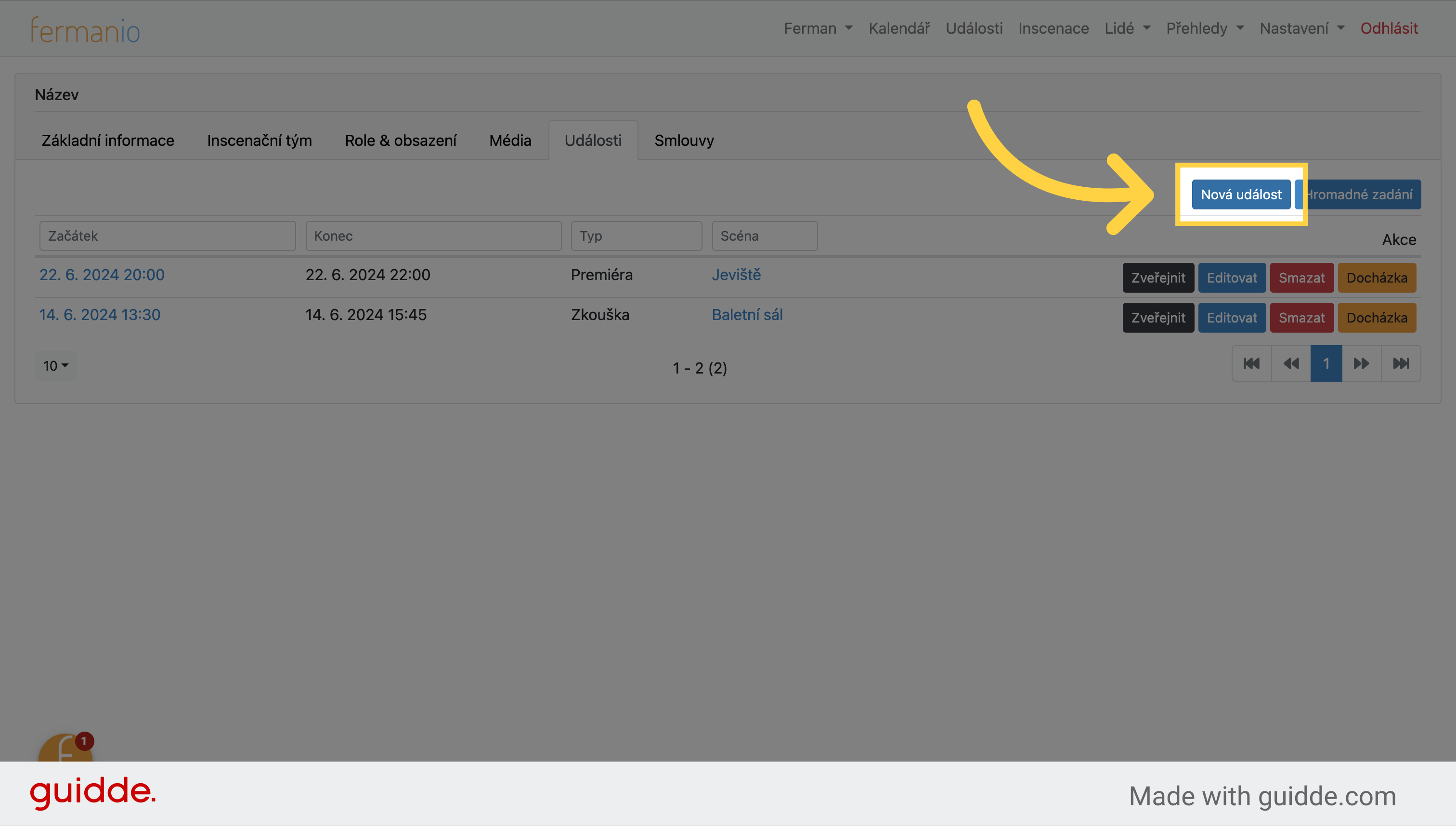Image resolution: width=1456 pixels, height=826 pixels.
Task: Open the Baletní sál scene link
Action: 747,315
